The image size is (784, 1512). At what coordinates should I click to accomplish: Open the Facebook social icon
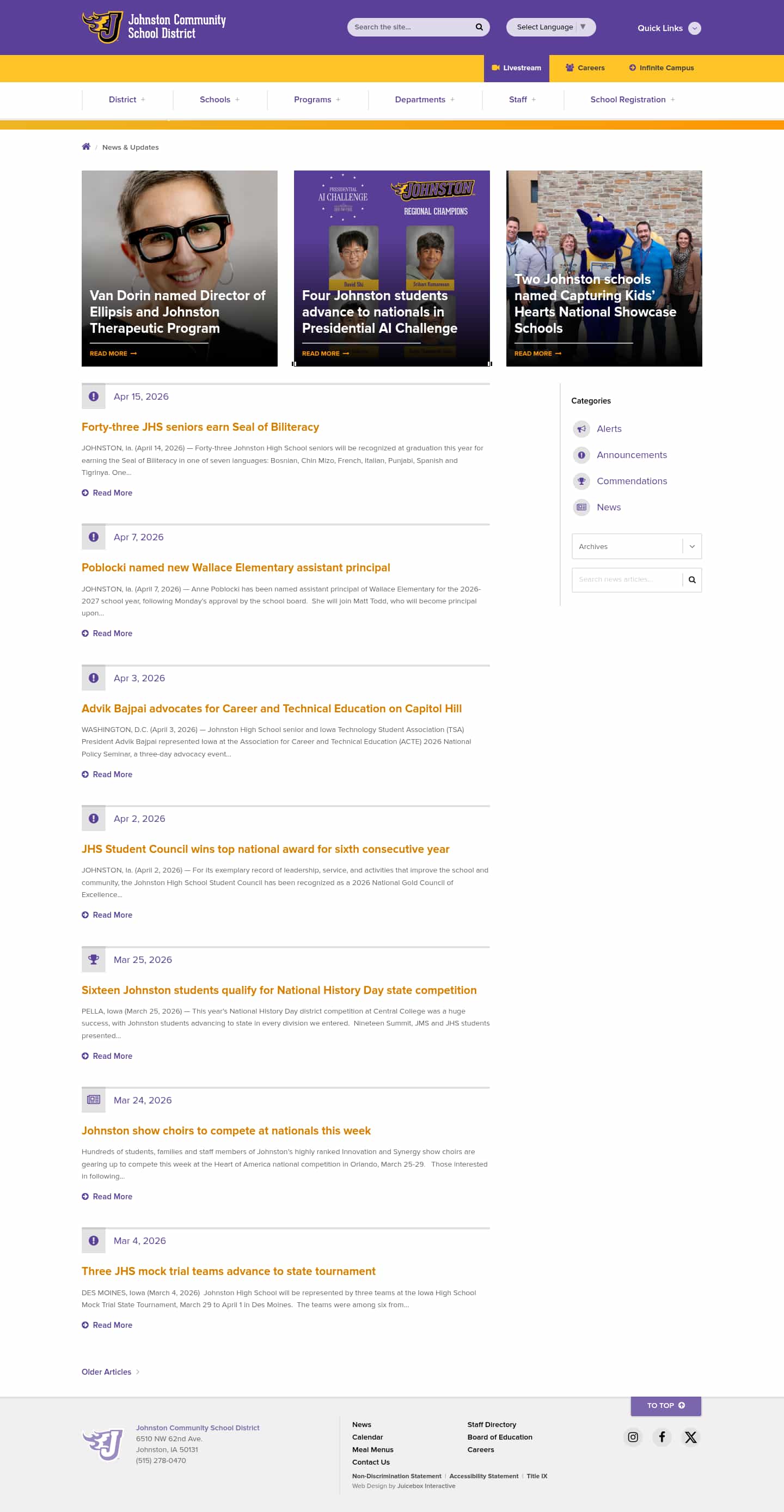[661, 1437]
